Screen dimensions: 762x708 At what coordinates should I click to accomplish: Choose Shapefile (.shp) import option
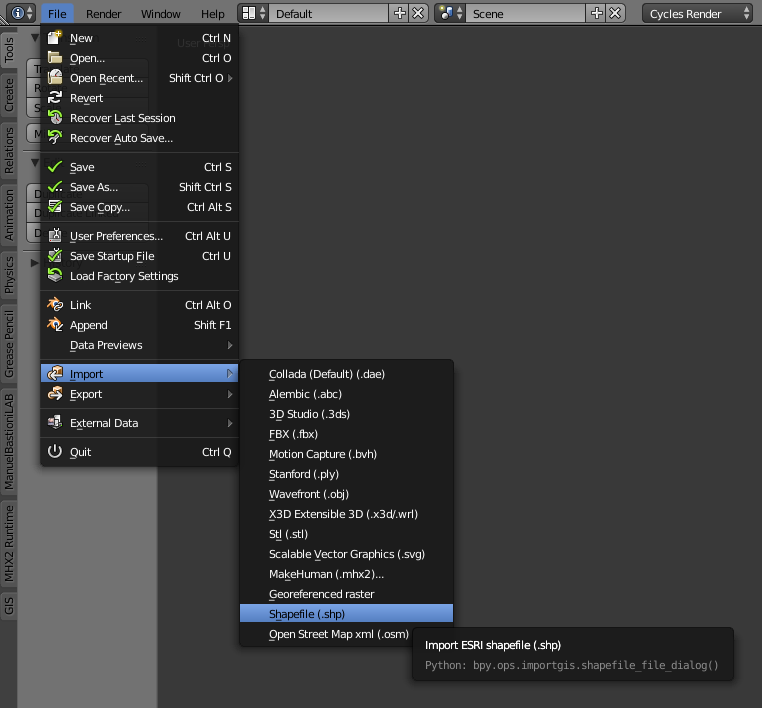tap(346, 614)
